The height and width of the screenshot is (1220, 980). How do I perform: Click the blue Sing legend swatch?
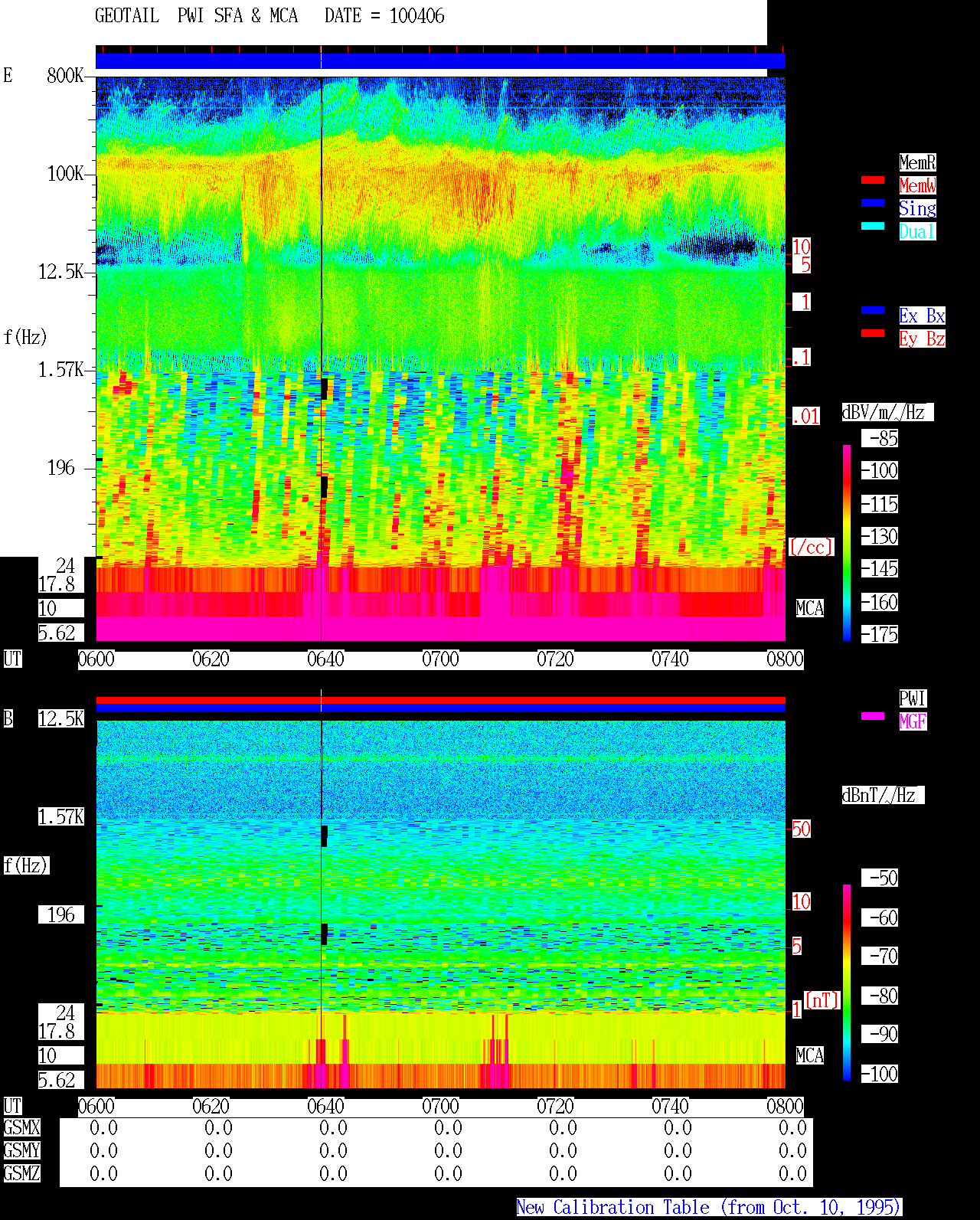[x=873, y=203]
